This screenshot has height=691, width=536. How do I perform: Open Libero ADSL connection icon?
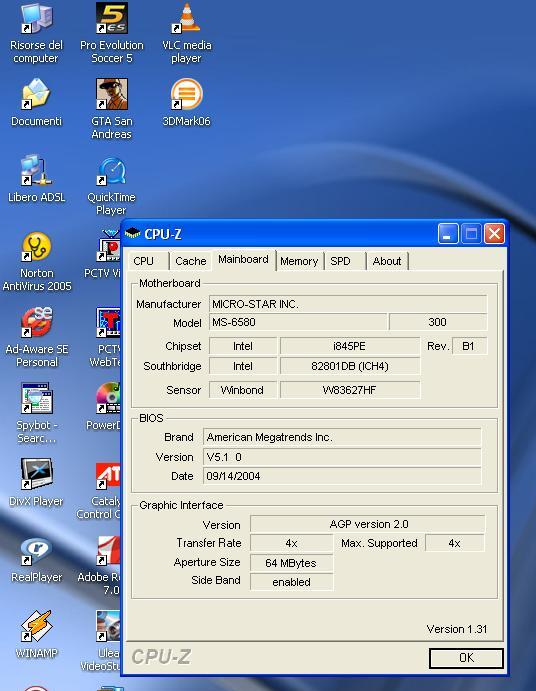pos(36,170)
